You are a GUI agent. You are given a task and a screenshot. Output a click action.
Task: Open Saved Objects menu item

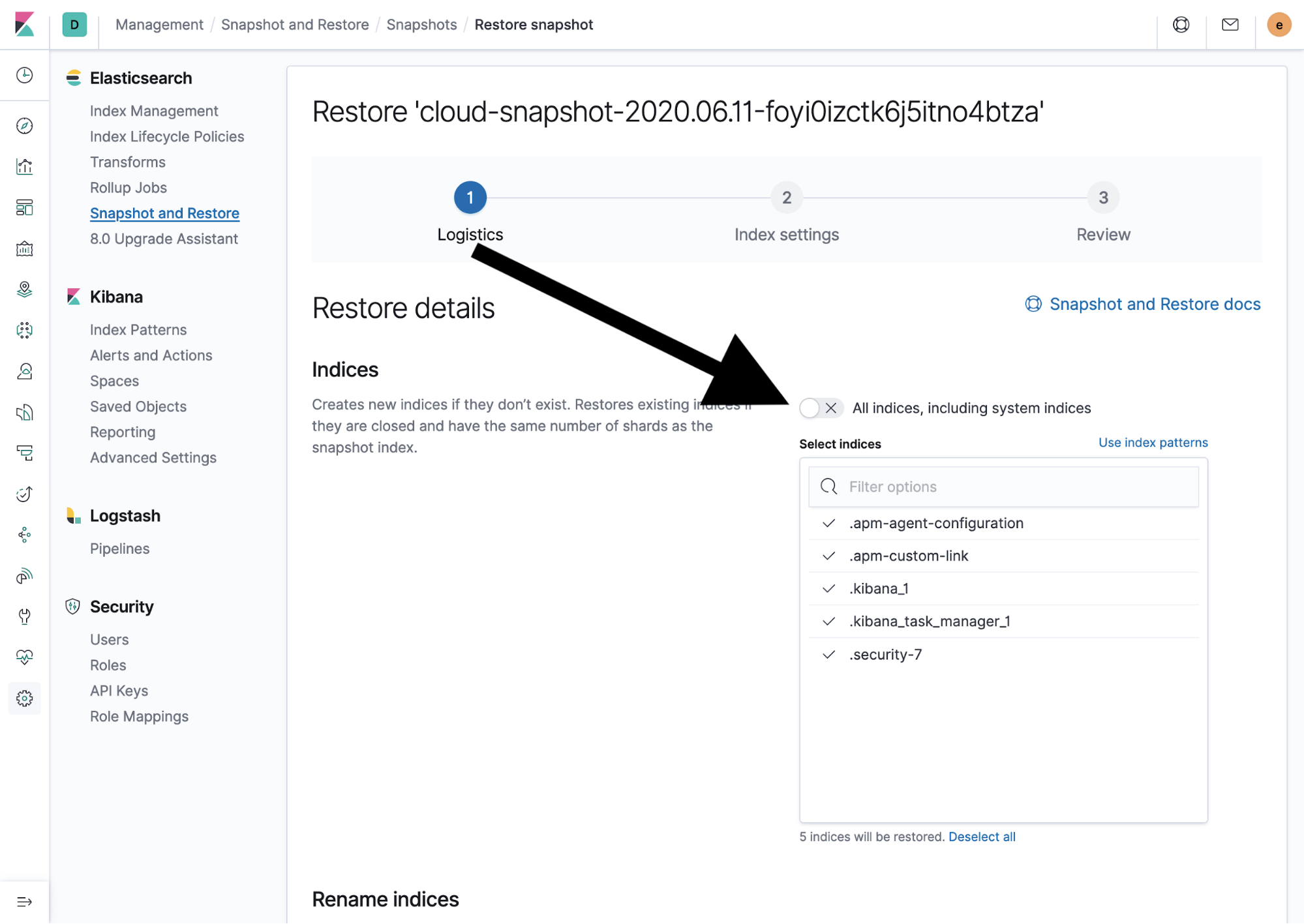coord(138,407)
